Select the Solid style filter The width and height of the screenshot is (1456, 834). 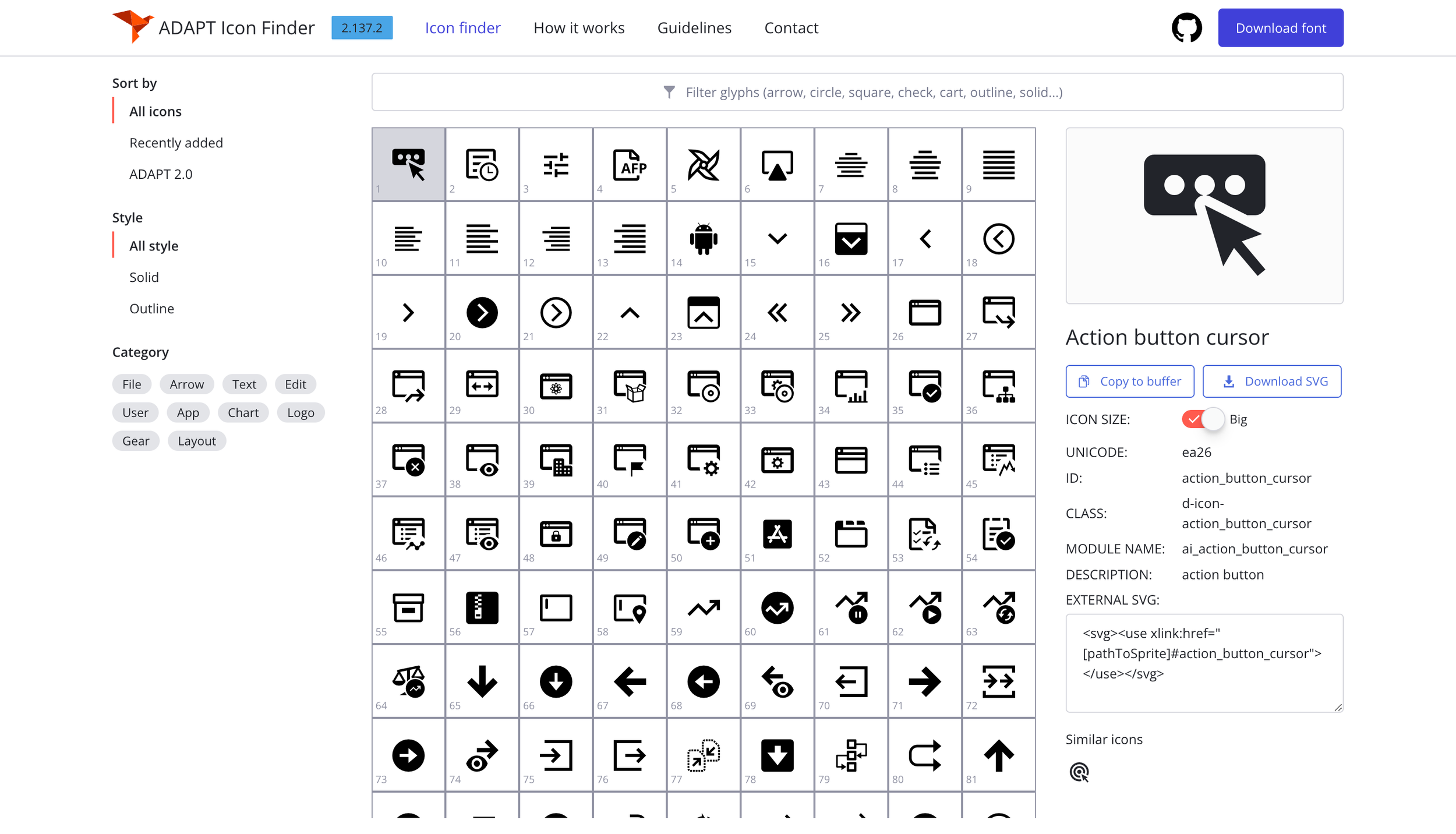144,277
